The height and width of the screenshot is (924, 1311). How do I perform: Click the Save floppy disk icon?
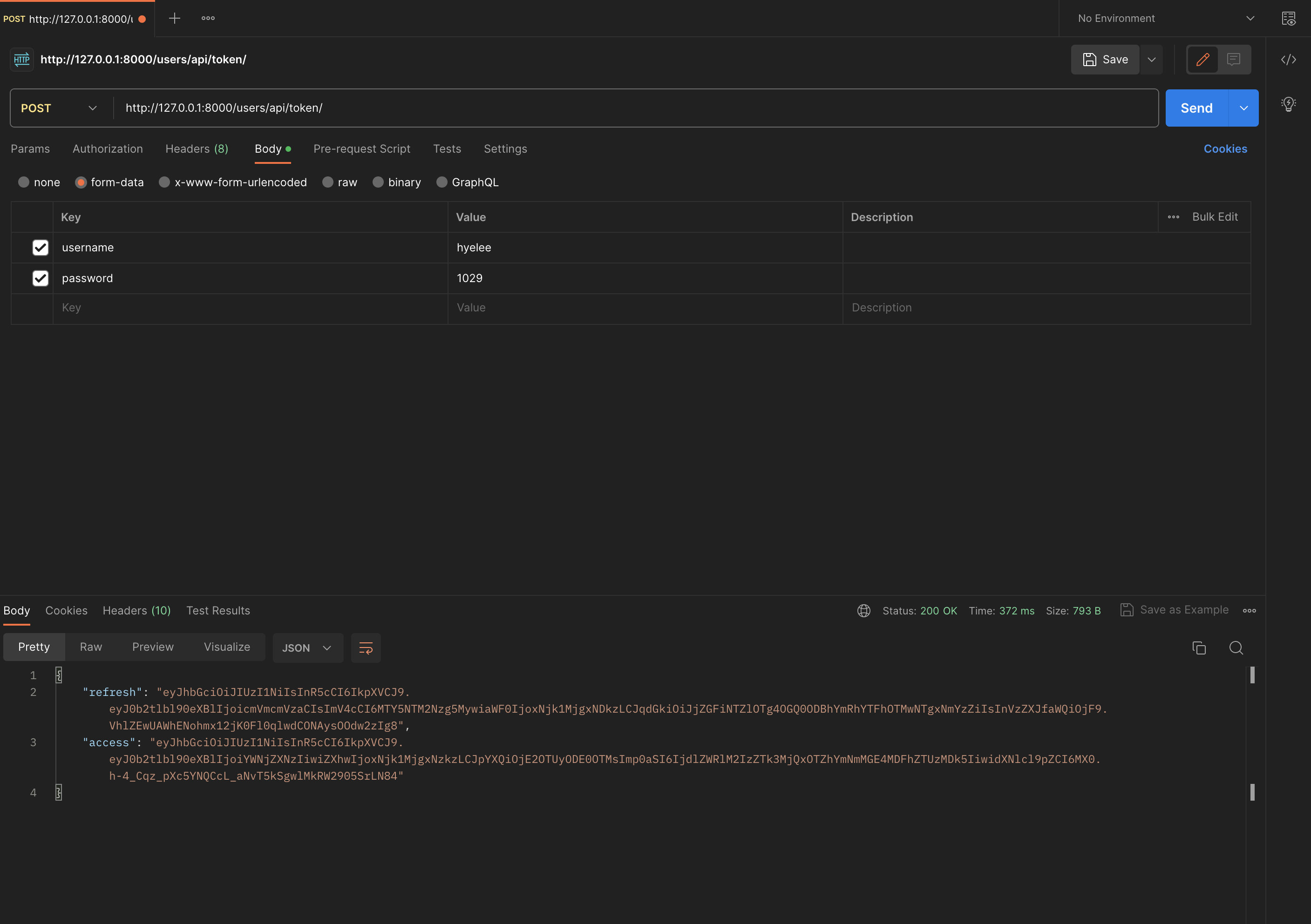coord(1089,60)
